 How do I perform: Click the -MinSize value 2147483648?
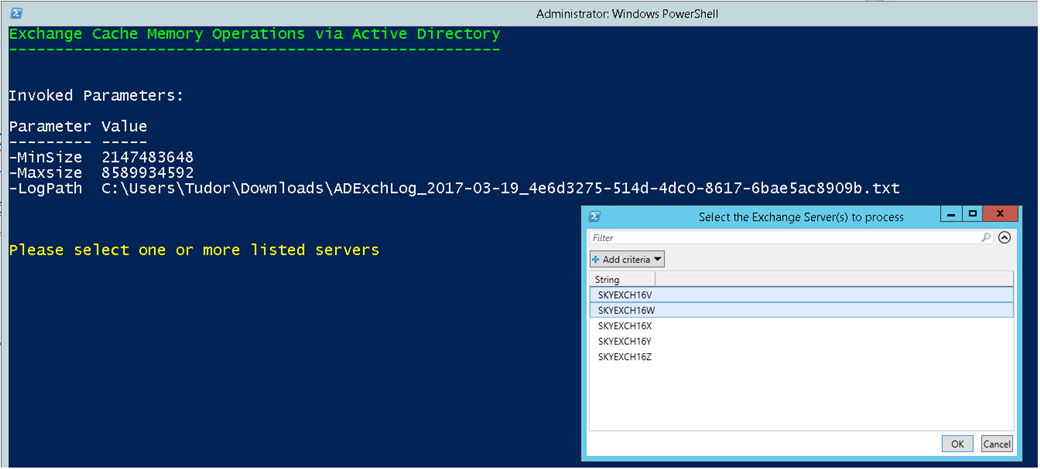(x=148, y=157)
